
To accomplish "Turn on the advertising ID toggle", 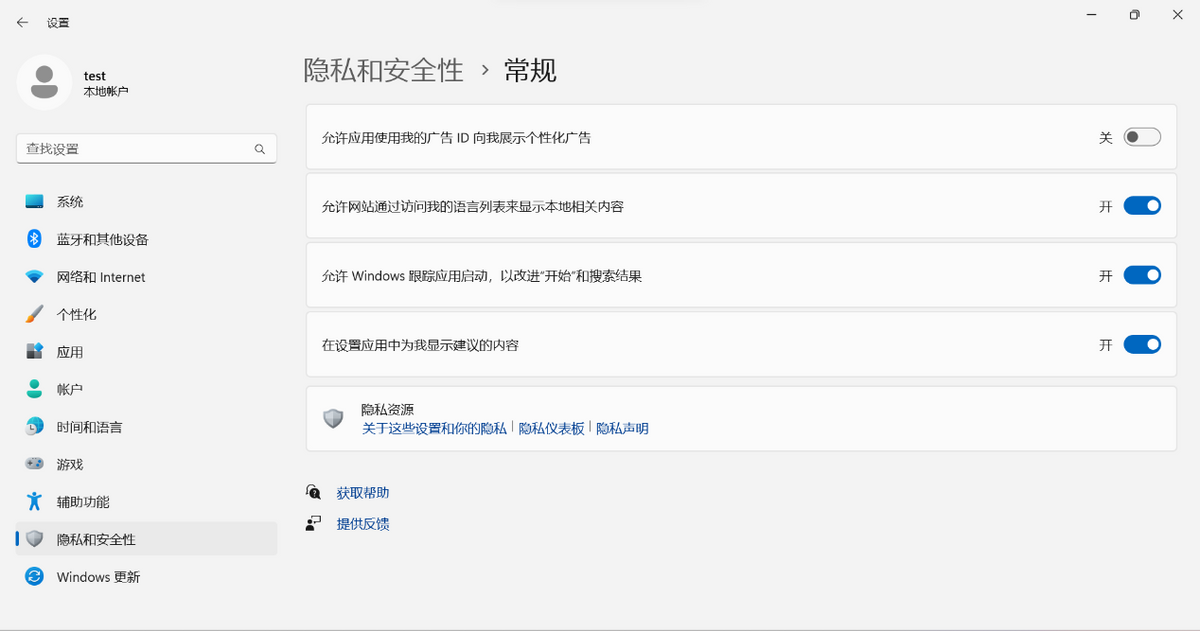I will (x=1142, y=137).
